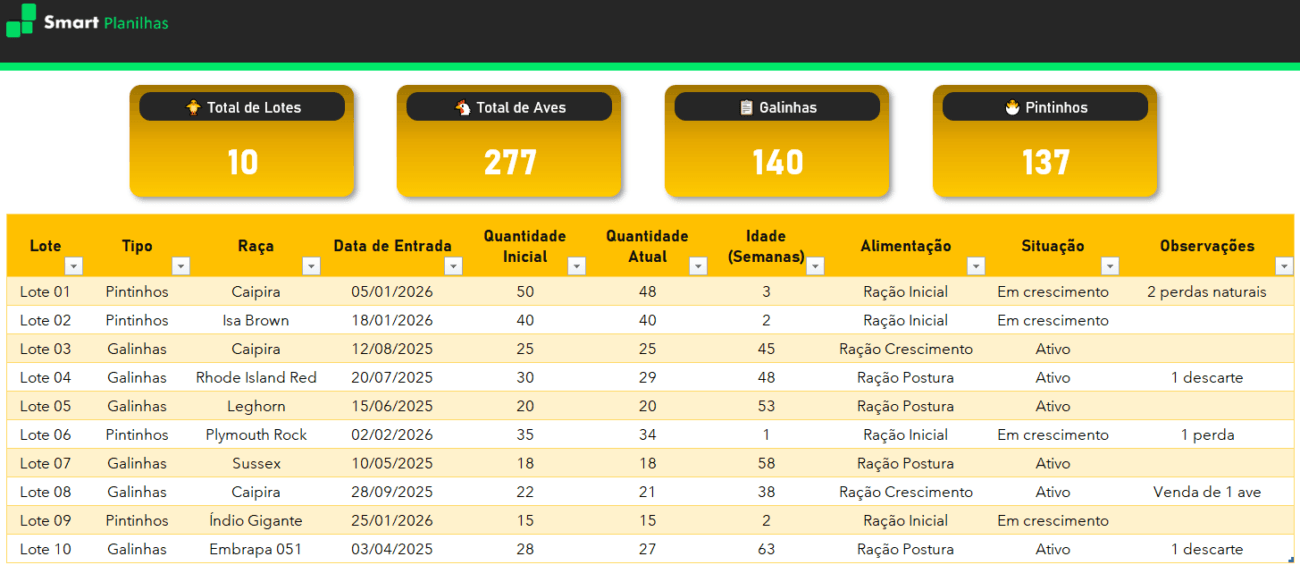Click the chicken icon on Total de Aves
The width and height of the screenshot is (1300, 565).
[x=463, y=107]
